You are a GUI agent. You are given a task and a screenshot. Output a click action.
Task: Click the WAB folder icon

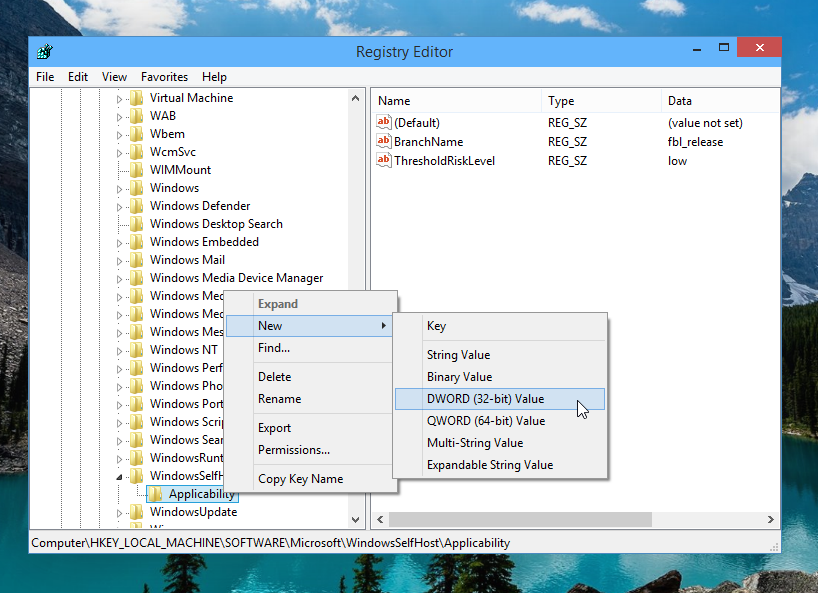[137, 116]
